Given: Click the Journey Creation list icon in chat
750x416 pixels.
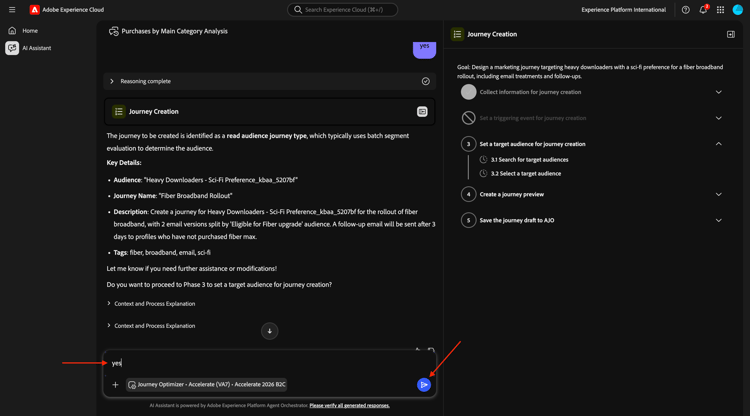Looking at the screenshot, I should tap(119, 111).
